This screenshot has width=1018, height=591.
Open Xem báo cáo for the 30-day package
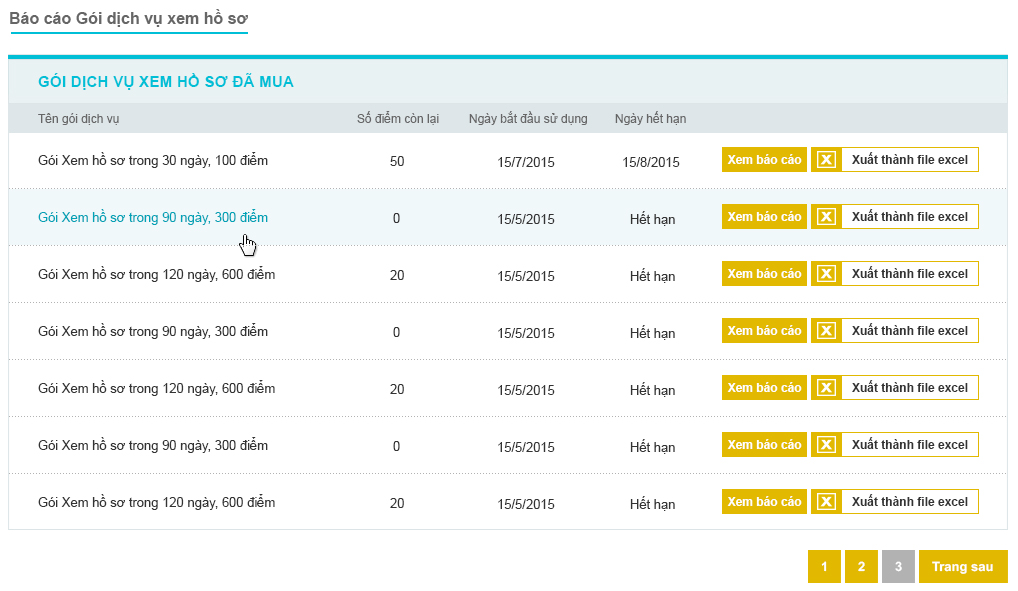[x=764, y=160]
